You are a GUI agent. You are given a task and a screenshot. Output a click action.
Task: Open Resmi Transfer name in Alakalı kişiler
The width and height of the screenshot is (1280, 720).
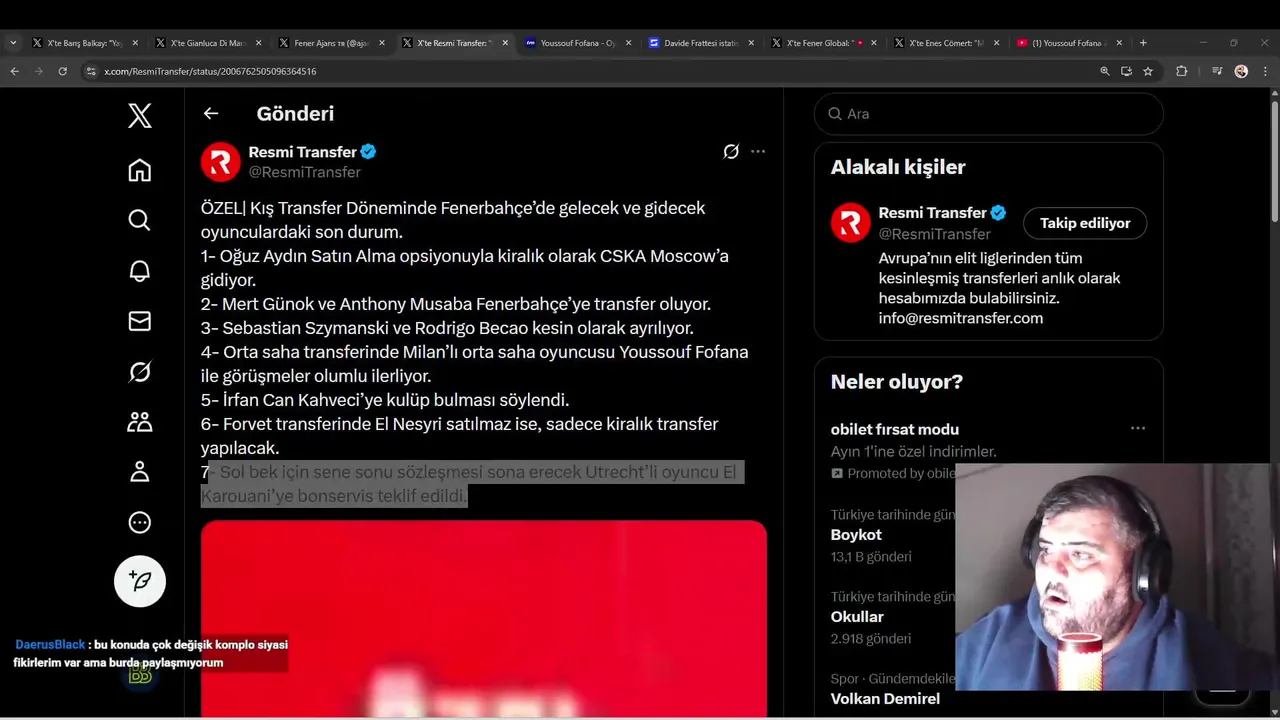tap(932, 213)
